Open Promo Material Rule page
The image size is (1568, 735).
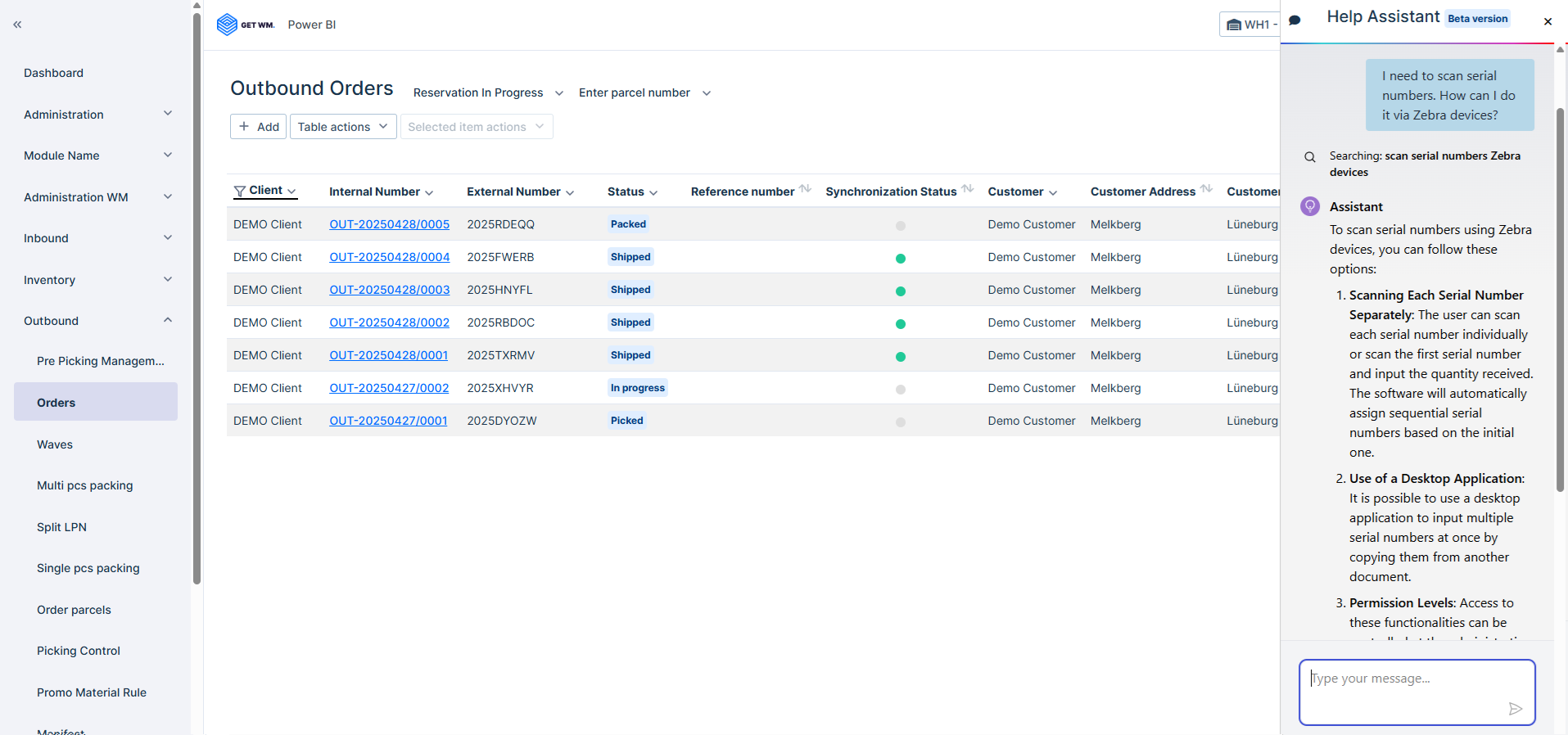[91, 692]
